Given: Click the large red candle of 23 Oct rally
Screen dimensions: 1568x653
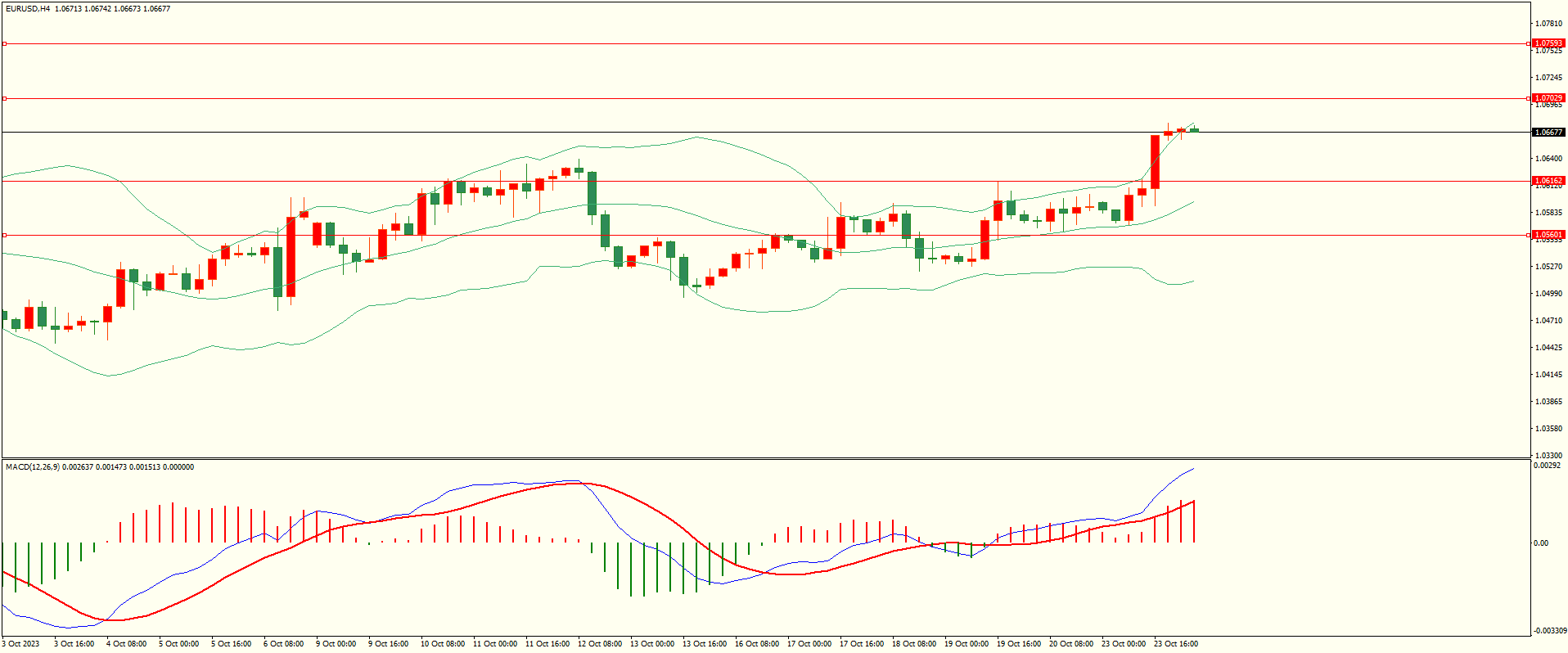Looking at the screenshot, I should [1155, 162].
